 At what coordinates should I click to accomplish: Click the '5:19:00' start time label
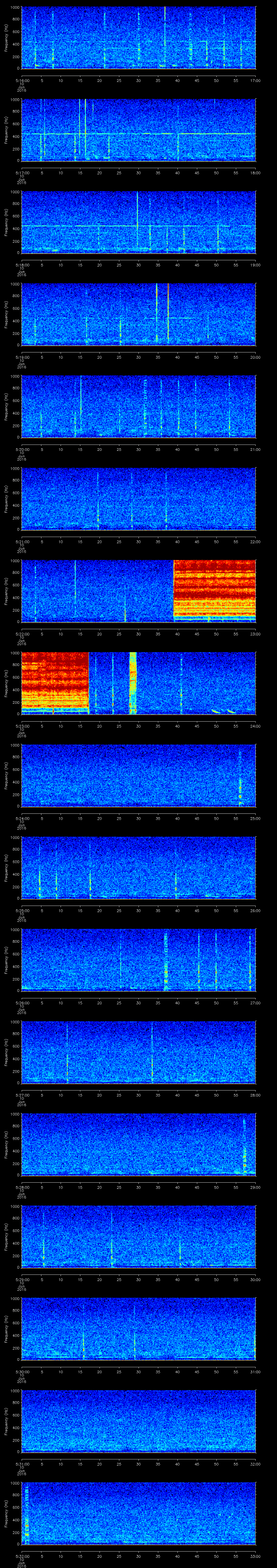pyautogui.click(x=22, y=357)
